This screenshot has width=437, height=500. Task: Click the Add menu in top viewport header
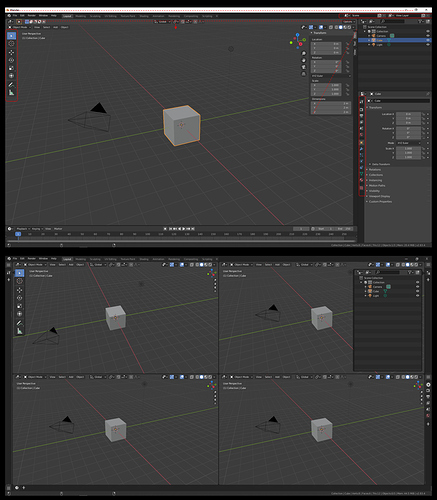(x=56, y=27)
